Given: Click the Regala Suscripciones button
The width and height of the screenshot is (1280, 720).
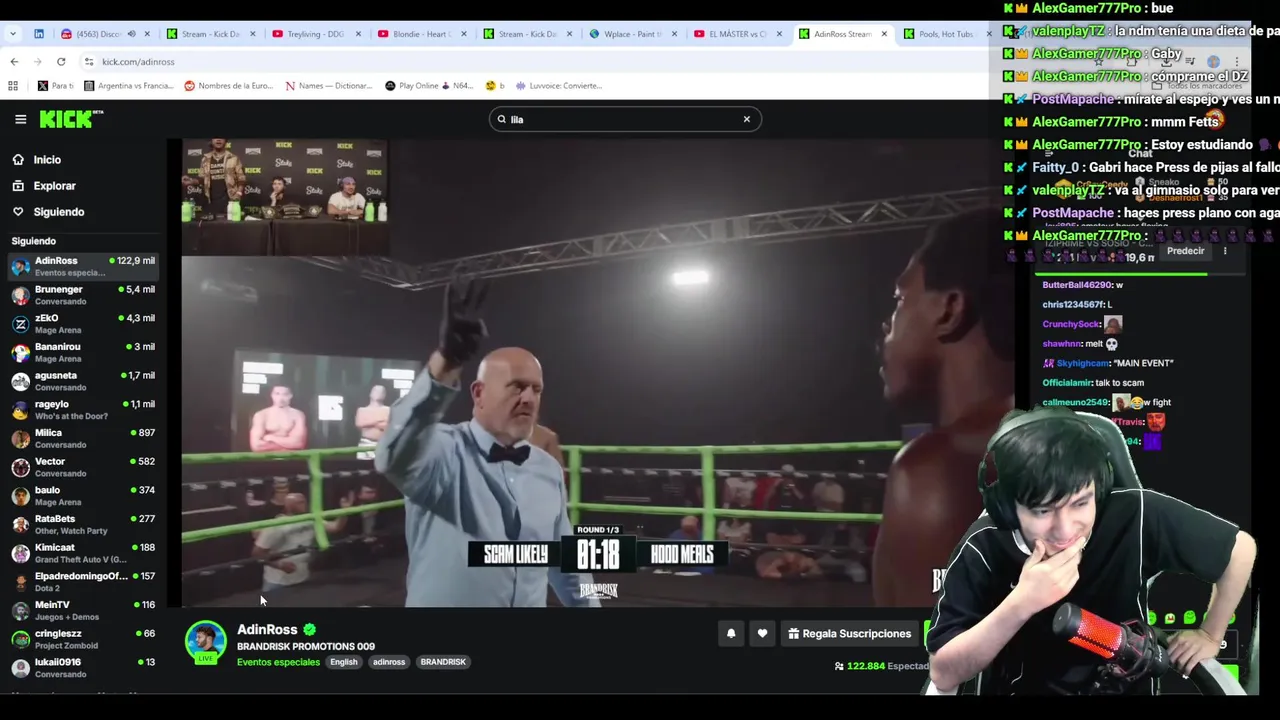Looking at the screenshot, I should click(x=849, y=633).
